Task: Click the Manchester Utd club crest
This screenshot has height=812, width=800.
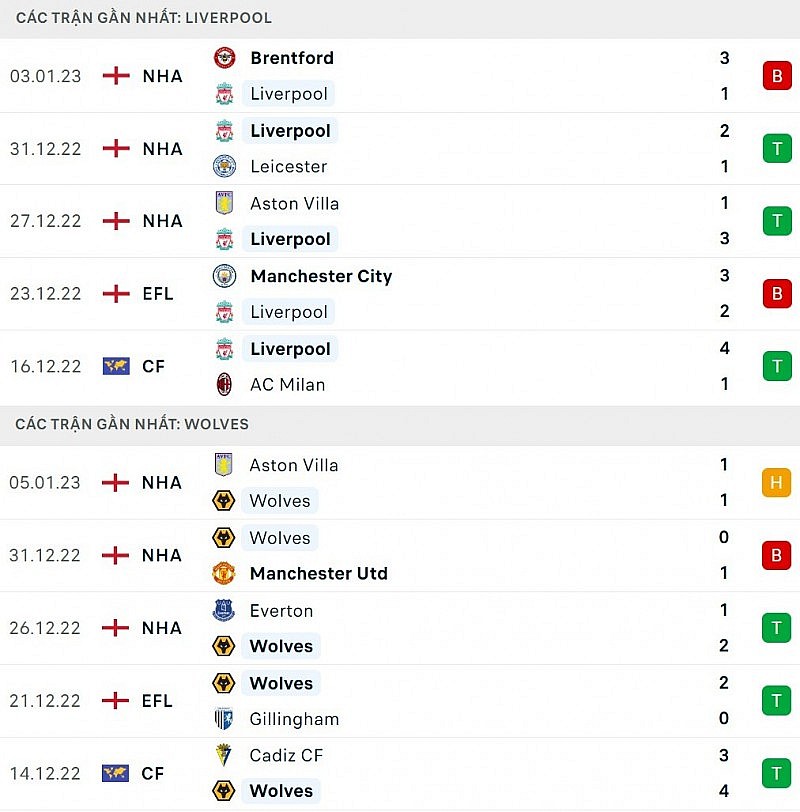Action: pyautogui.click(x=224, y=573)
